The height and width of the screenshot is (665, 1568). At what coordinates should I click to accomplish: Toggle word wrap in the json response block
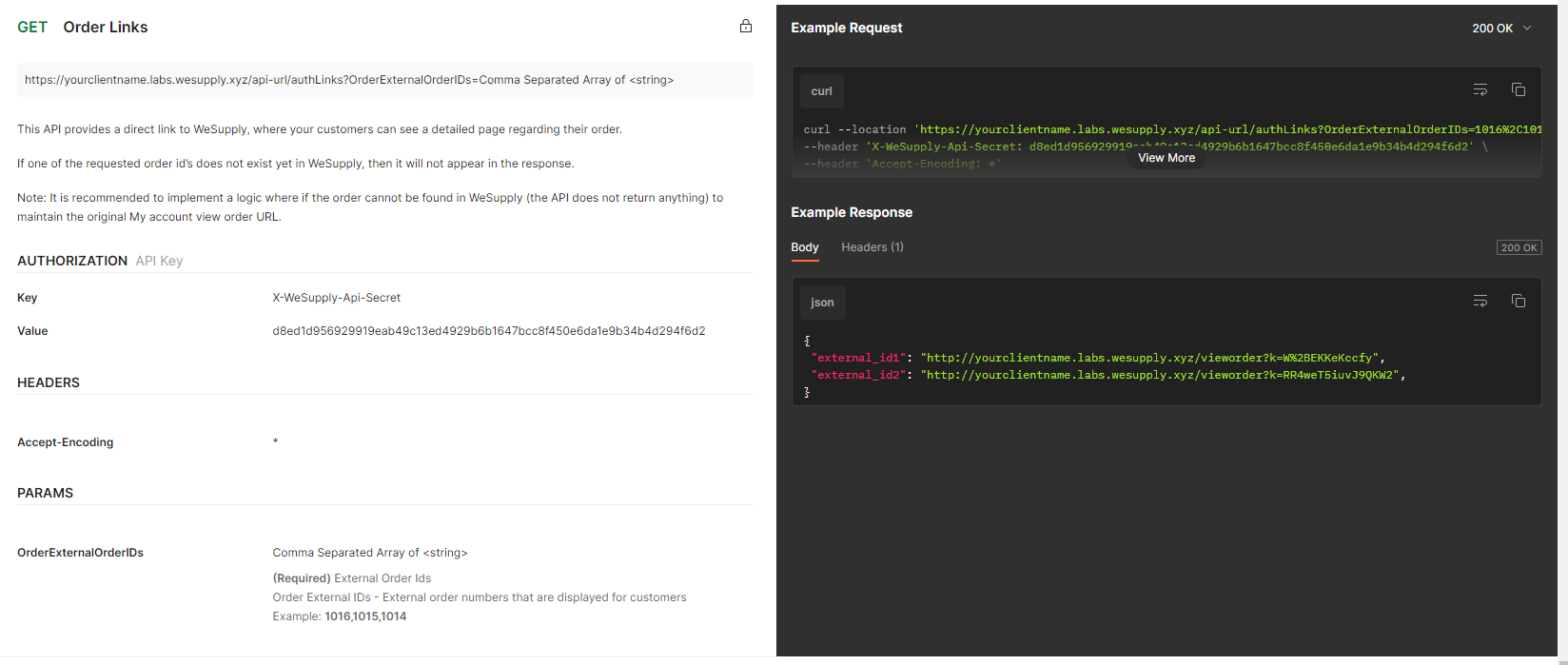1480,301
